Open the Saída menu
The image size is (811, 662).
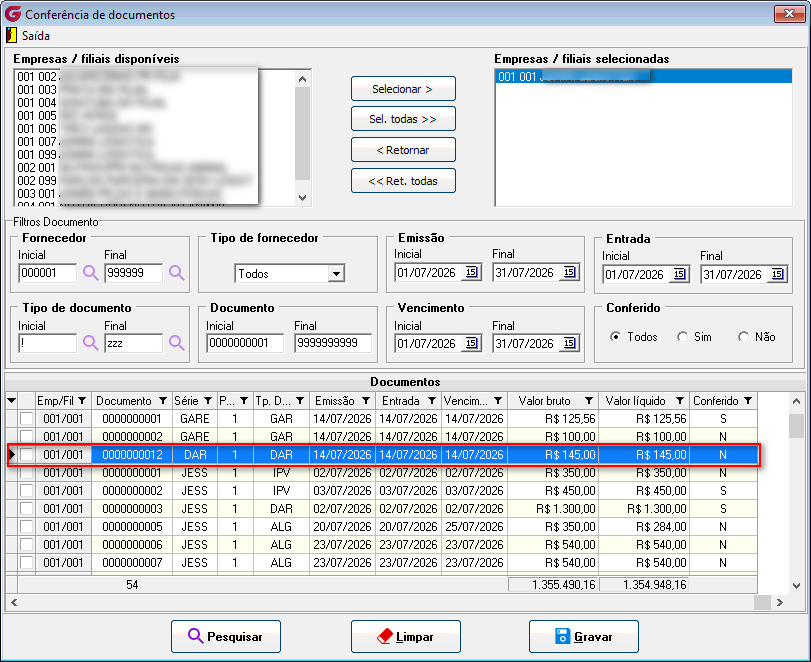(36, 36)
